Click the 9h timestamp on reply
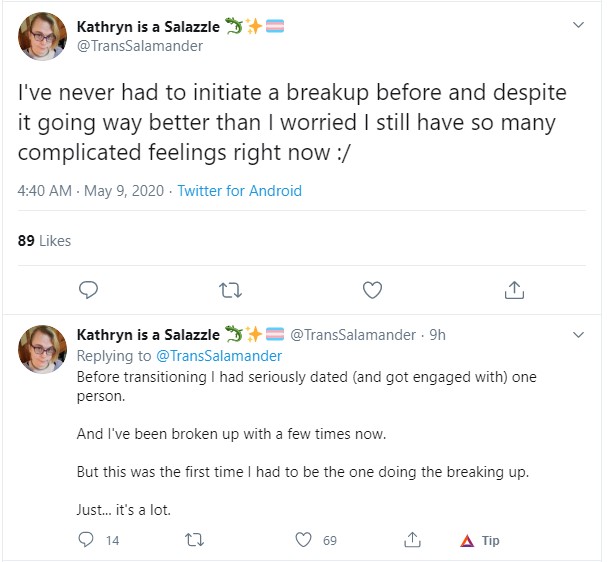Image resolution: width=609 pixels, height=562 pixels. [437, 335]
